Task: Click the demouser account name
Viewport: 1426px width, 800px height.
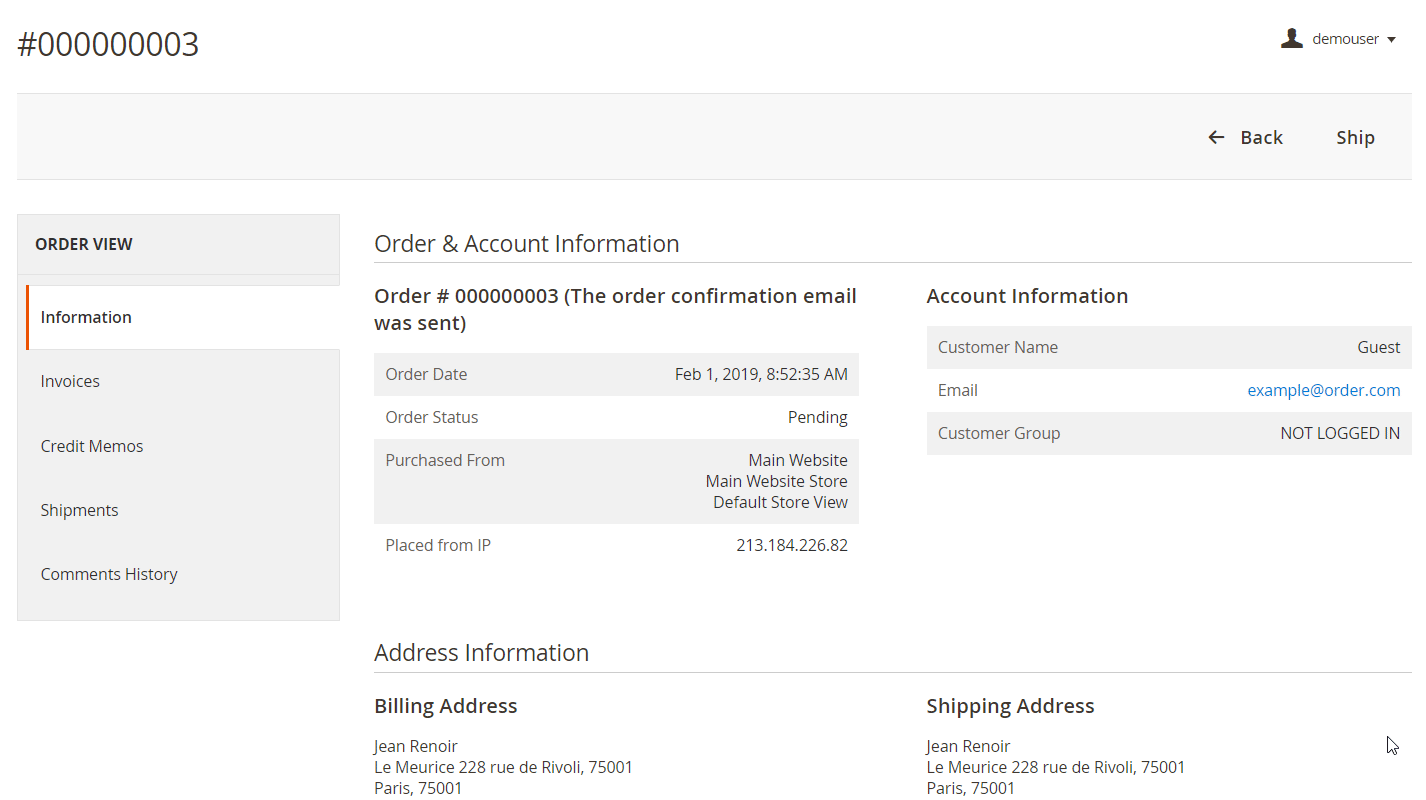Action: click(1345, 39)
